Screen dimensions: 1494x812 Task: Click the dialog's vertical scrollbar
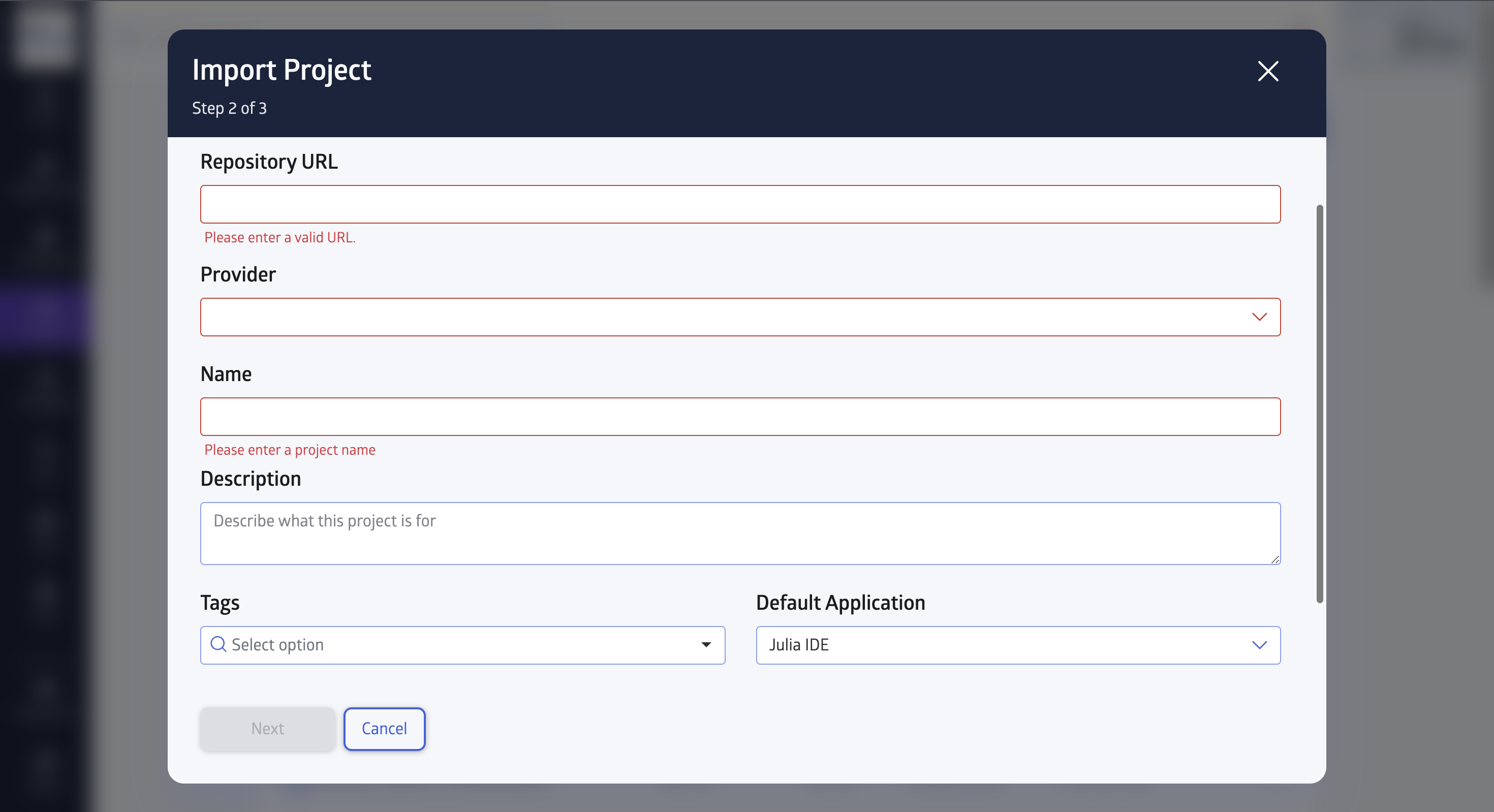pyautogui.click(x=1319, y=403)
